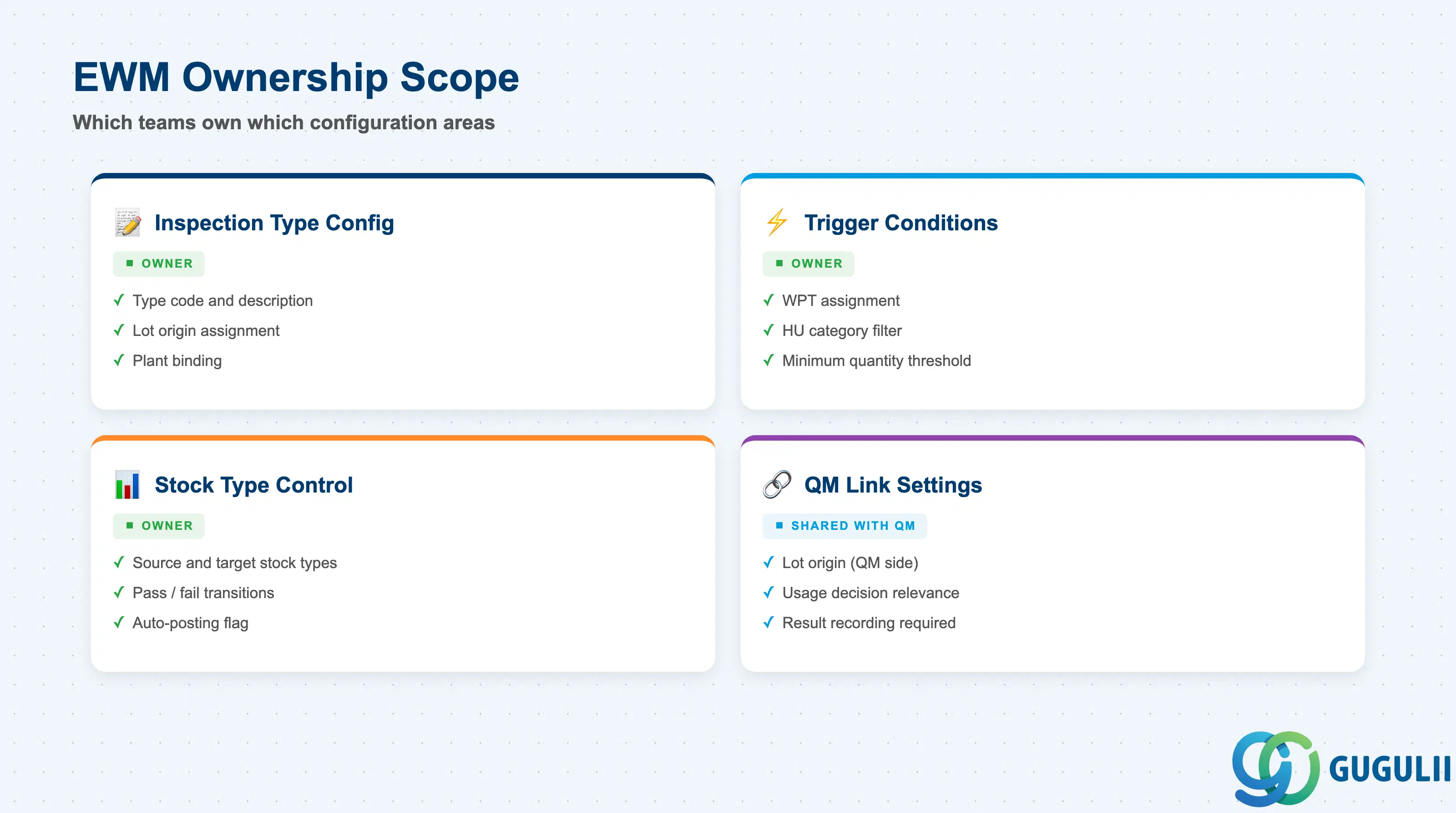Click the memo pencil icon beside Inspection Type Config
The width and height of the screenshot is (1456, 813).
point(127,222)
